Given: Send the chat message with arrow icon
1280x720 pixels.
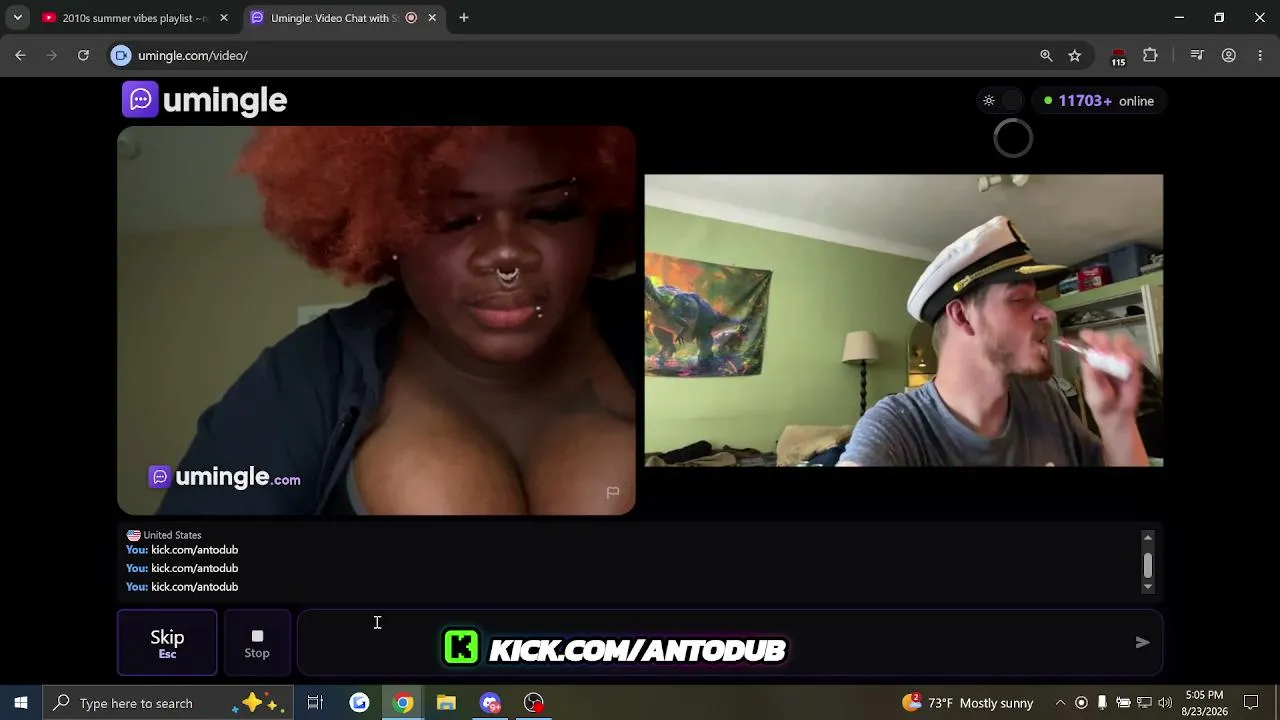Looking at the screenshot, I should click(1142, 642).
